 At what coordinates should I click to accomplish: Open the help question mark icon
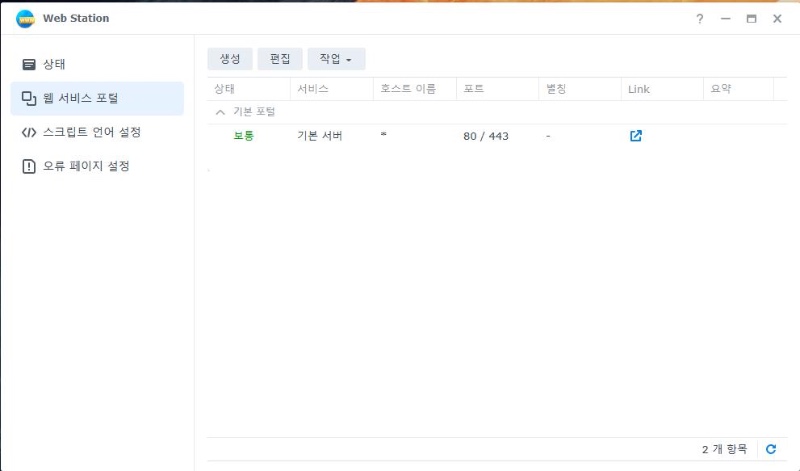[x=700, y=19]
